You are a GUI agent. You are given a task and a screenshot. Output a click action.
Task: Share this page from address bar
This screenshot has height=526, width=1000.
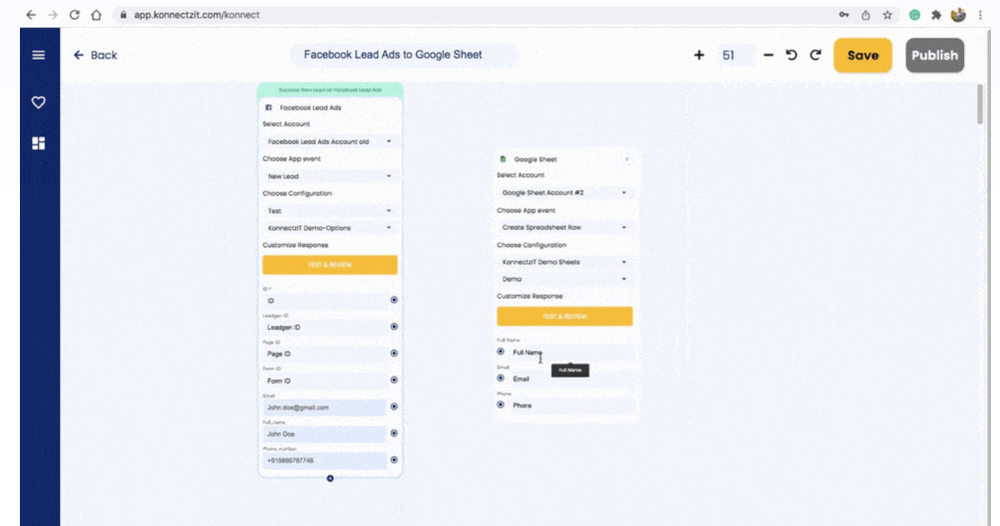point(865,15)
